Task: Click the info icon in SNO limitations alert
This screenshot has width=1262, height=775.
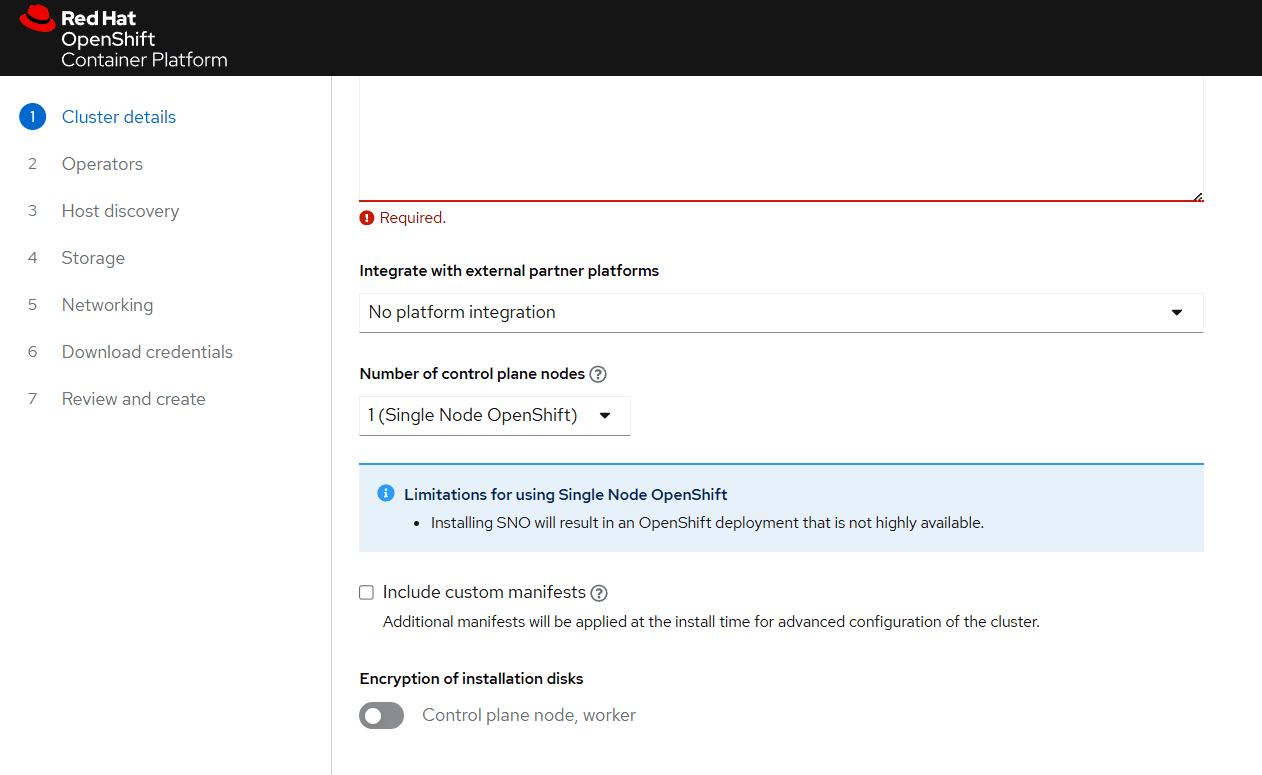Action: (x=385, y=494)
